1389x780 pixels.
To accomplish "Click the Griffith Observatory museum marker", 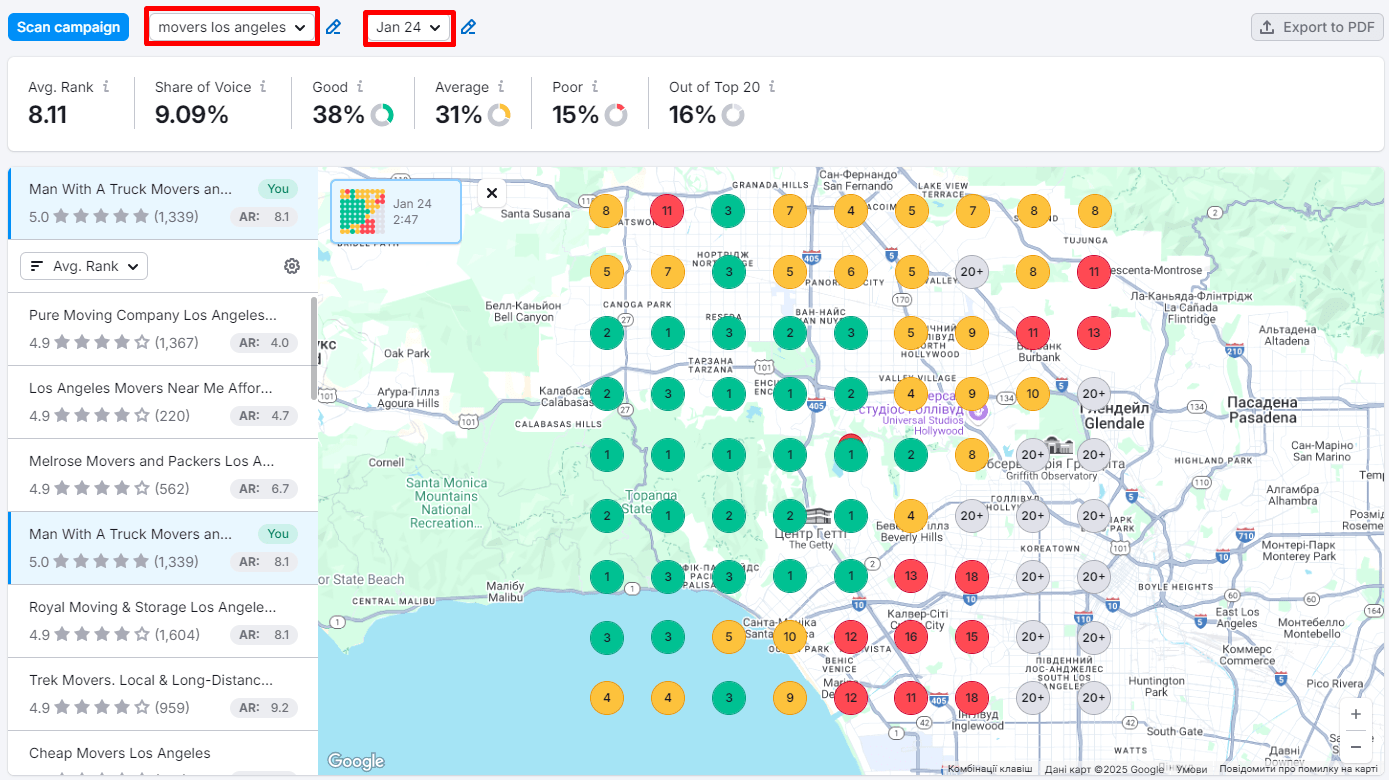I will [1059, 445].
